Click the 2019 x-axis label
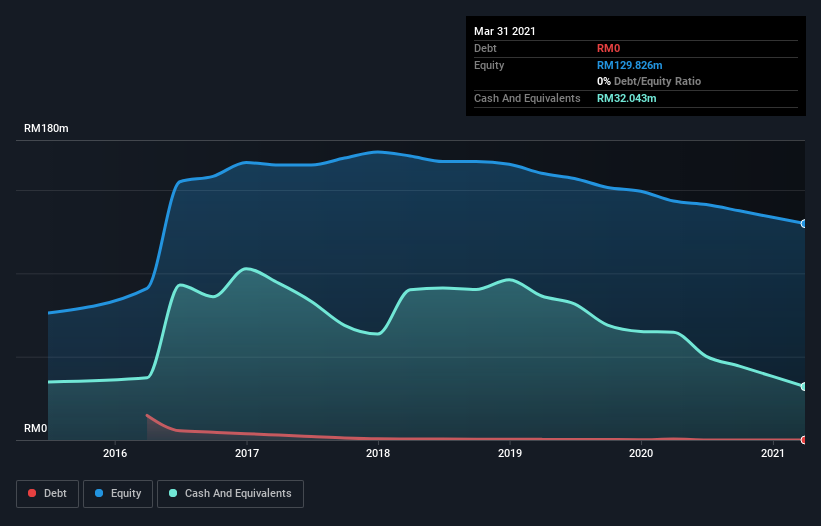The image size is (821, 526). point(509,453)
